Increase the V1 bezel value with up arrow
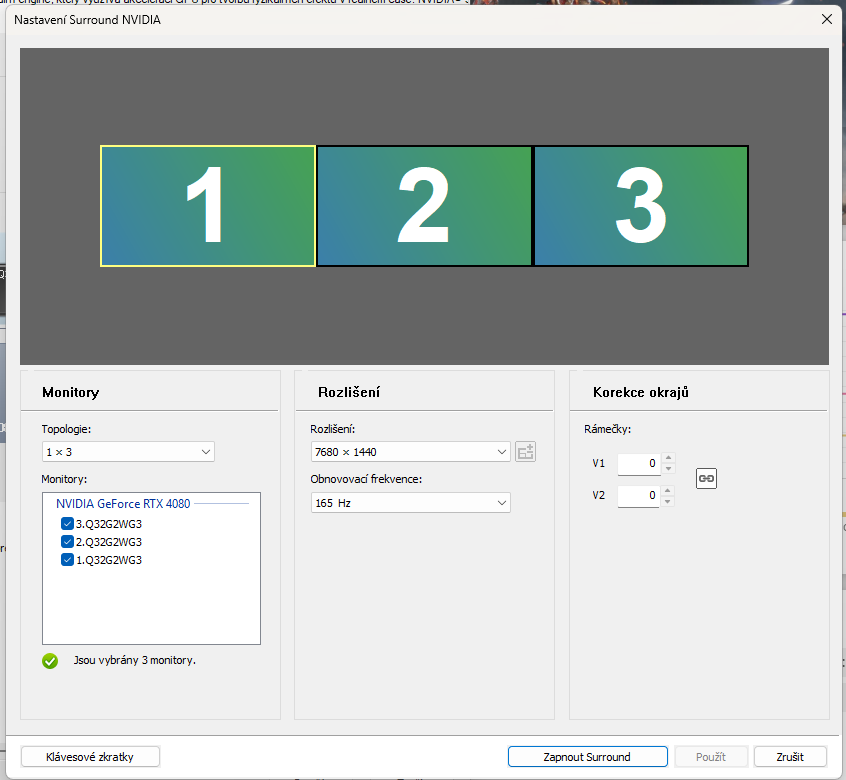Image resolution: width=846 pixels, height=780 pixels. (669, 459)
